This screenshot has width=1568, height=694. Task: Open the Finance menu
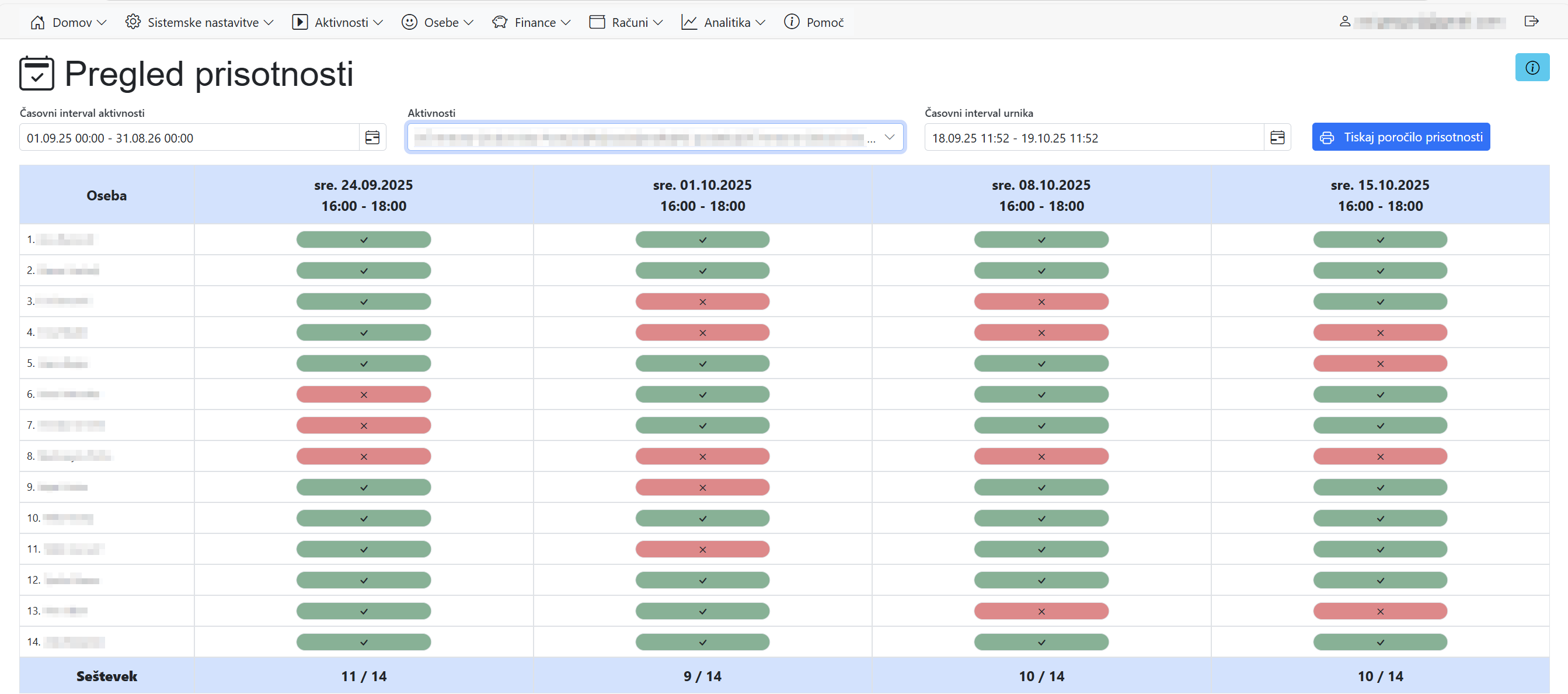(531, 23)
